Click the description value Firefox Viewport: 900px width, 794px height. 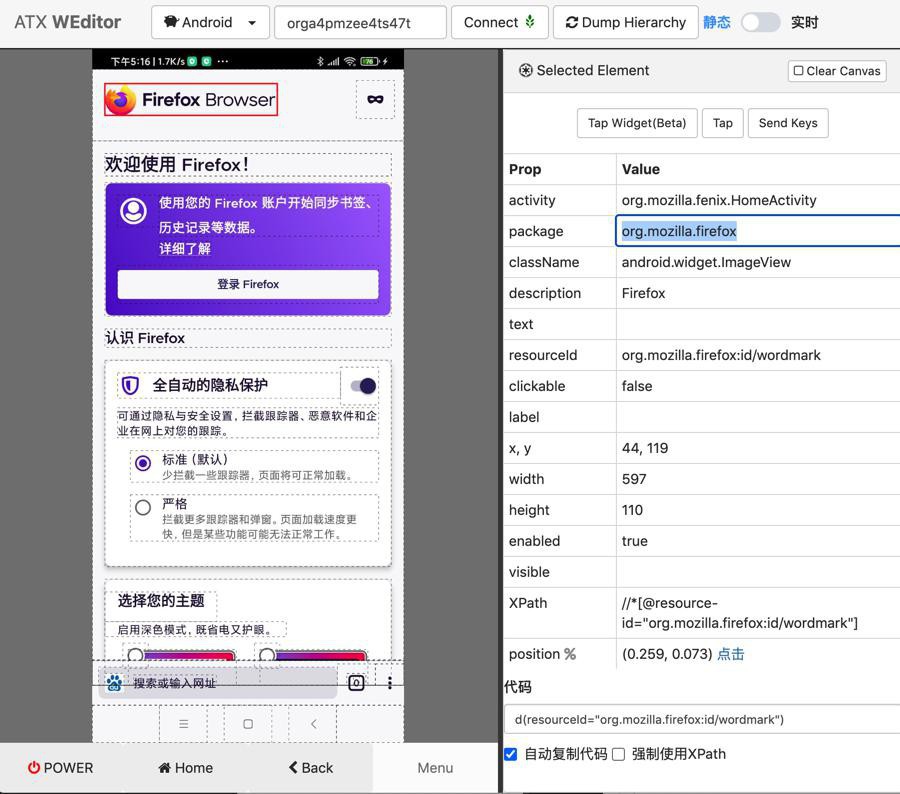click(643, 293)
